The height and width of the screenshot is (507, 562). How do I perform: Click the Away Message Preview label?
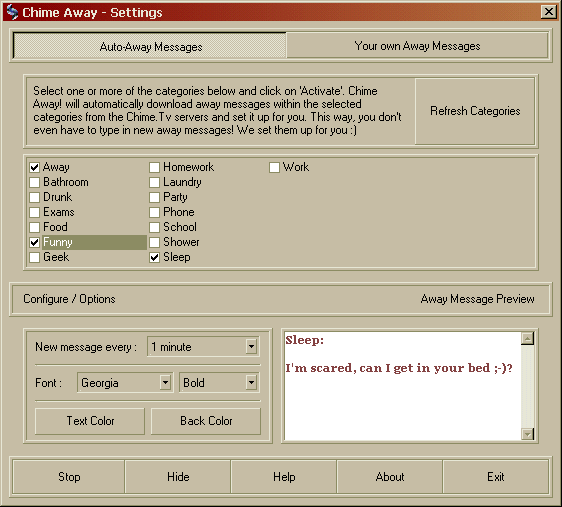(477, 298)
